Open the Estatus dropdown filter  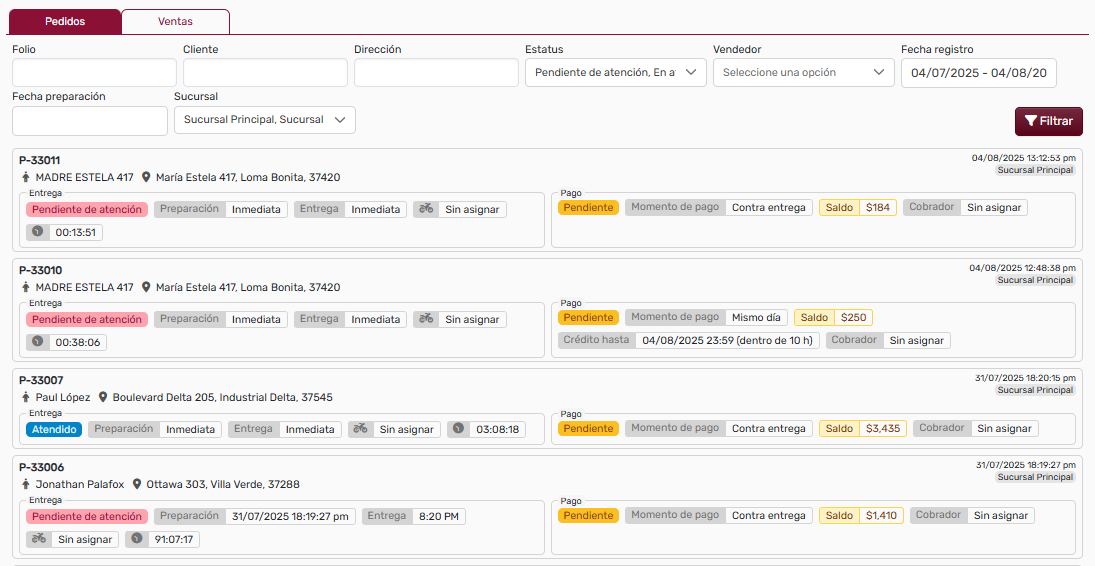pos(615,72)
